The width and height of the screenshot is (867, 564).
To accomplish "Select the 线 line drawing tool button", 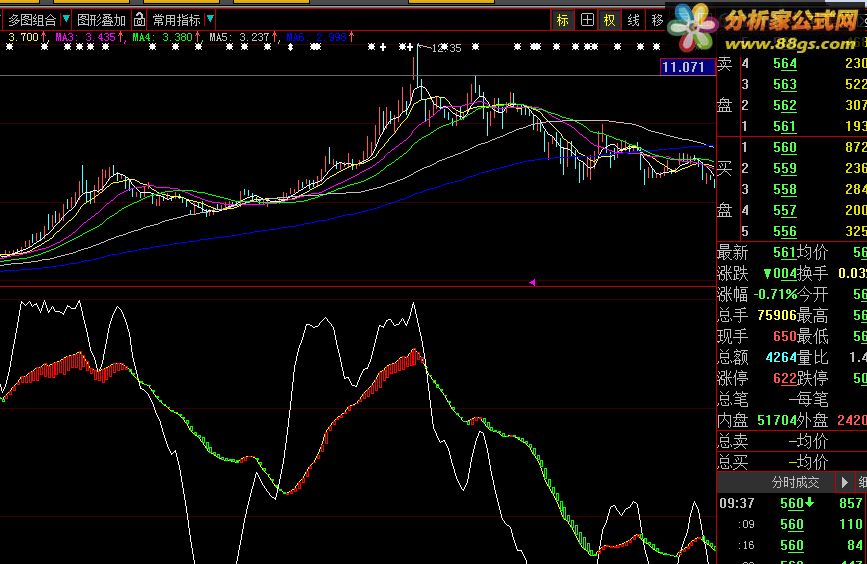I will tap(633, 20).
